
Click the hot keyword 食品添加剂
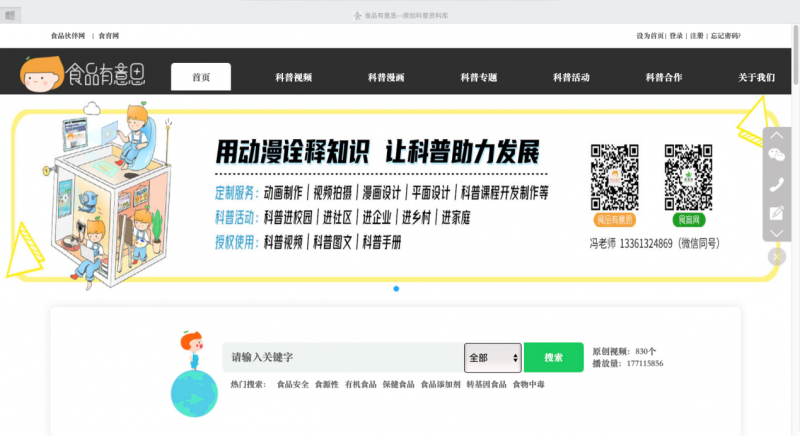(x=440, y=384)
